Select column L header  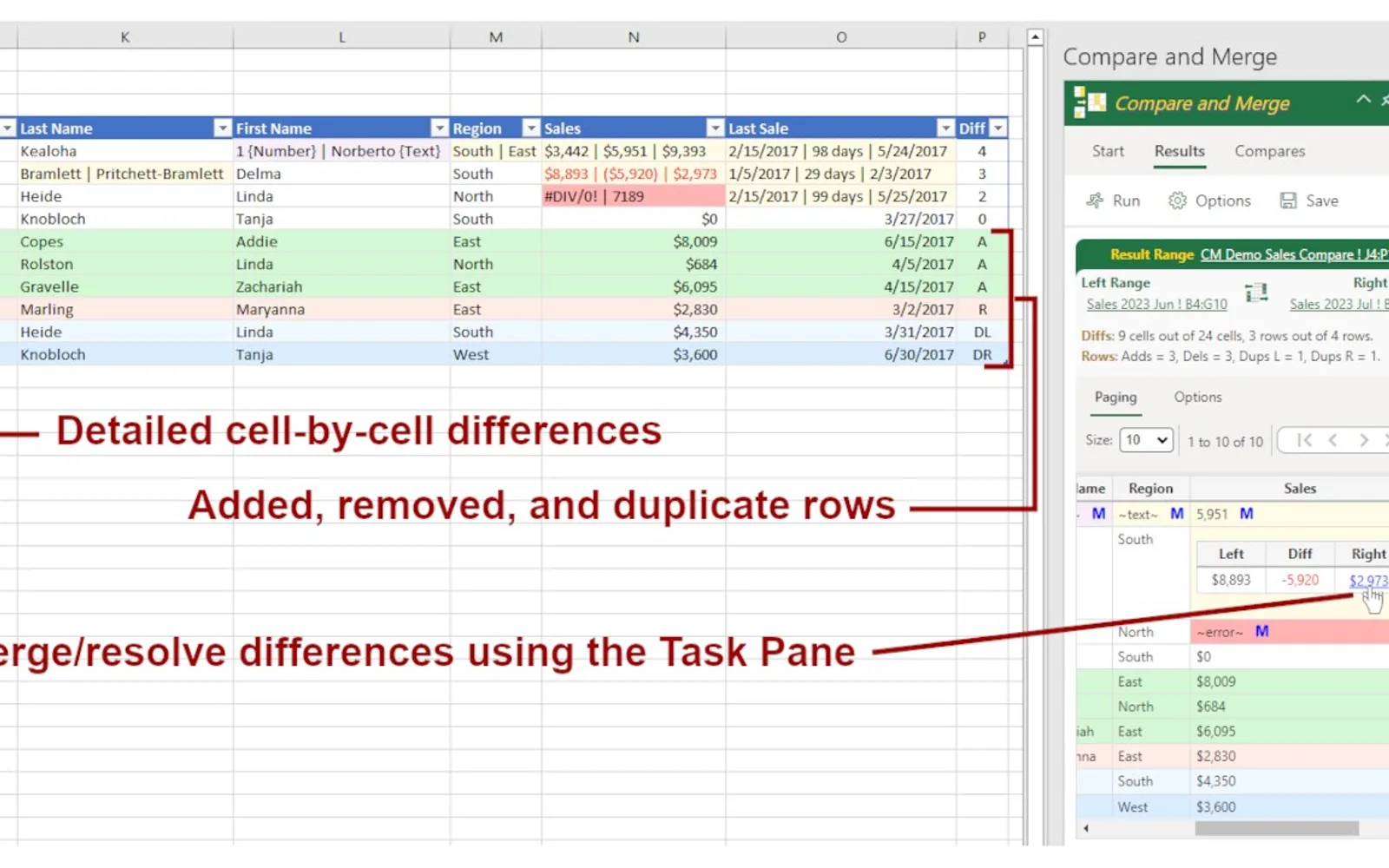pos(341,37)
